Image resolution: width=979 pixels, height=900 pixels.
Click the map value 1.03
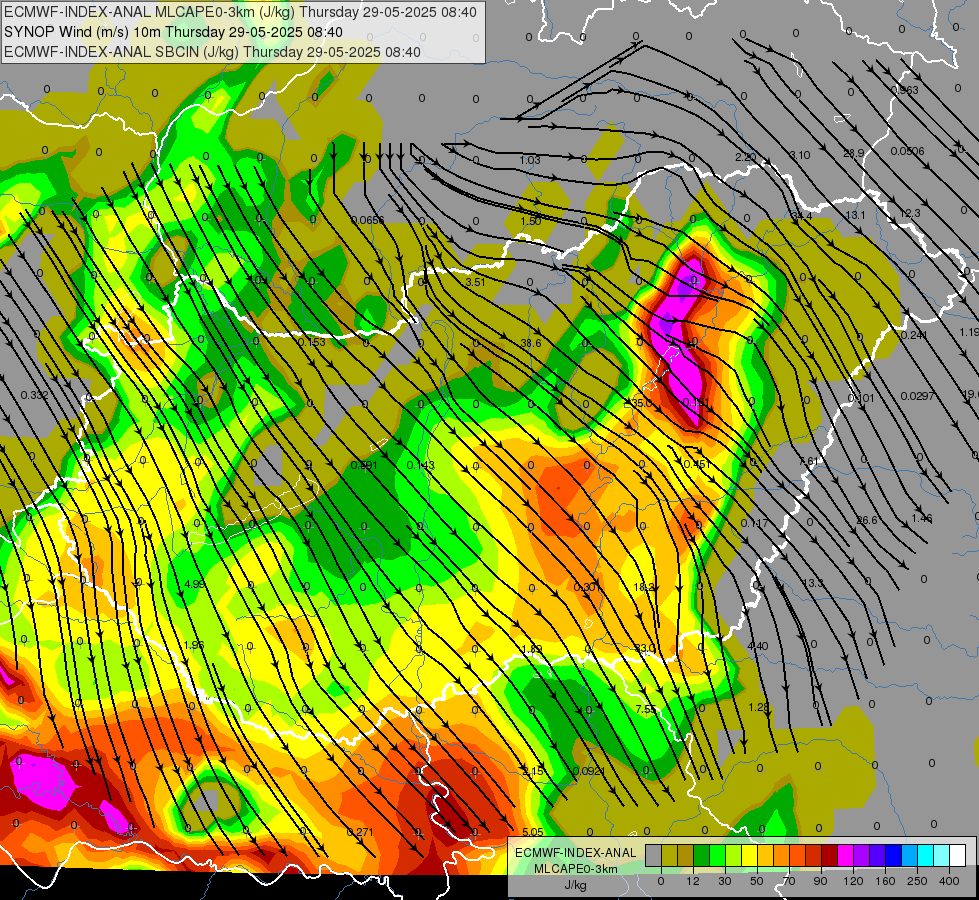(x=530, y=160)
